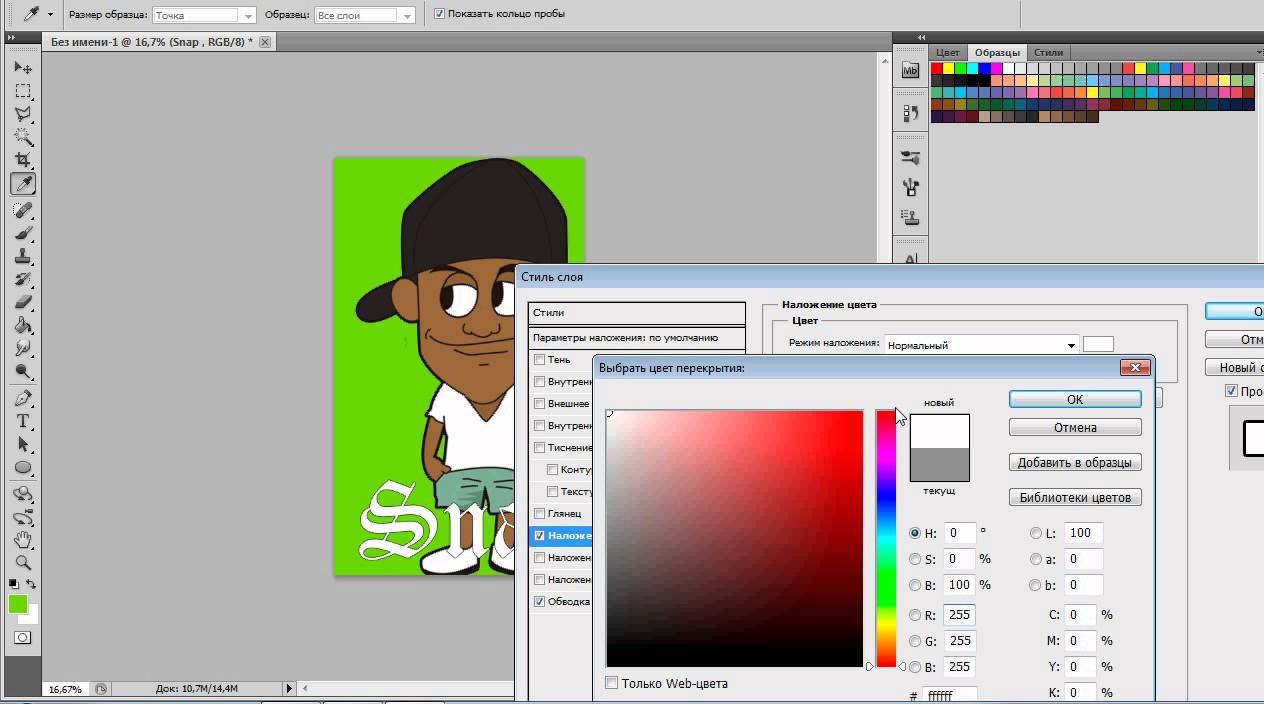Screen dimensions: 1264x704
Task: Select Параметры наложения: по умолчанию row
Action: click(637, 338)
